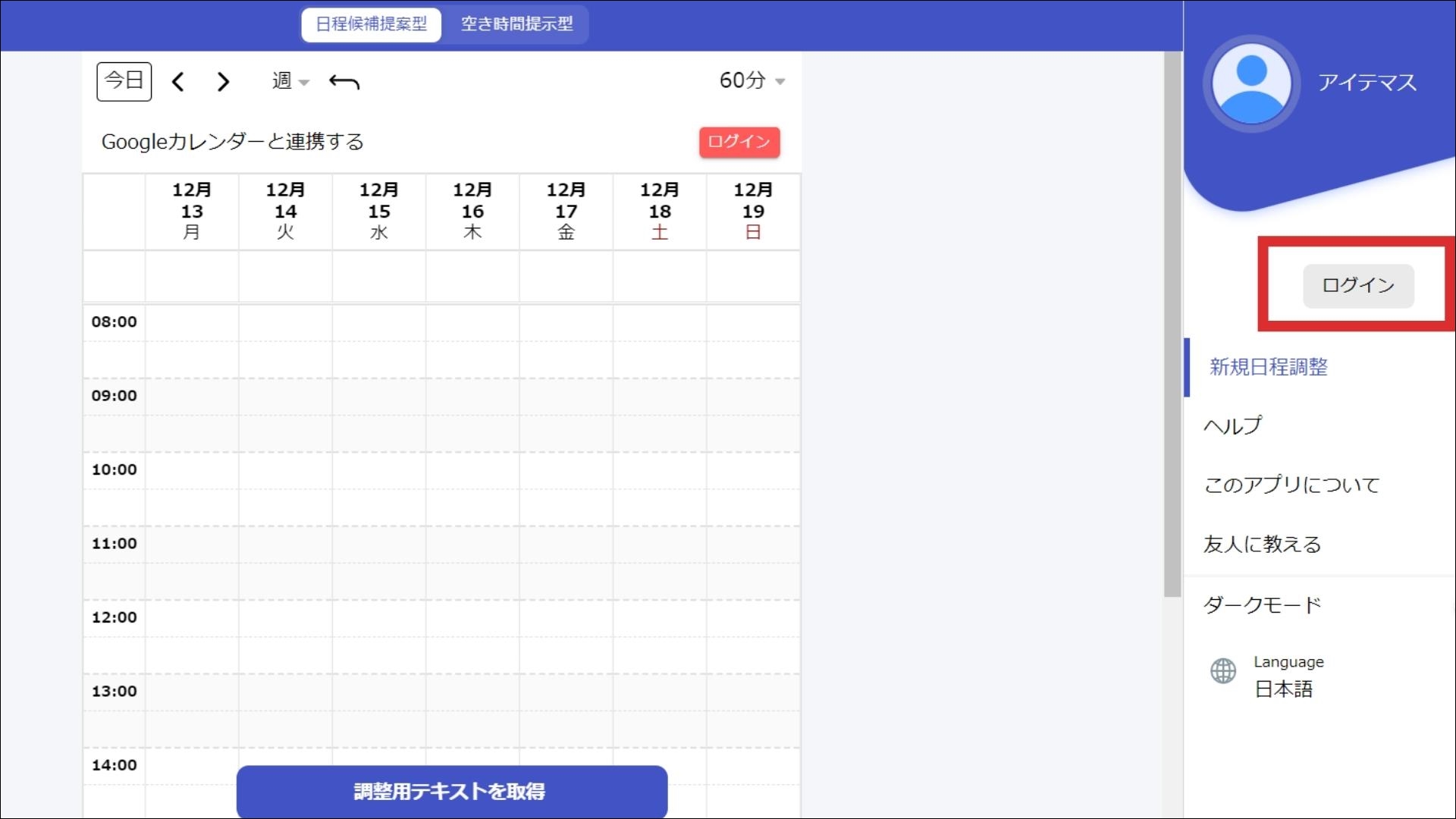Open ヘルプ menu item

point(1232,426)
